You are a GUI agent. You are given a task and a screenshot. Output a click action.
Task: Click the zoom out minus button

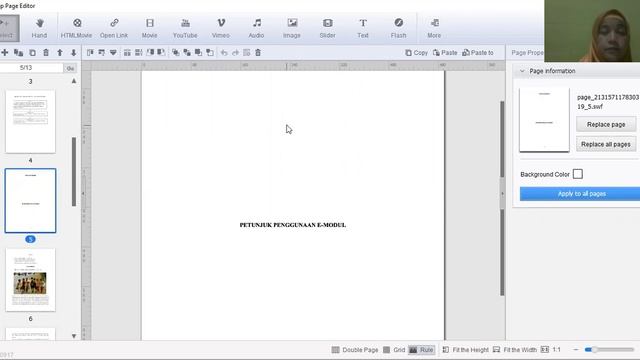click(x=576, y=350)
